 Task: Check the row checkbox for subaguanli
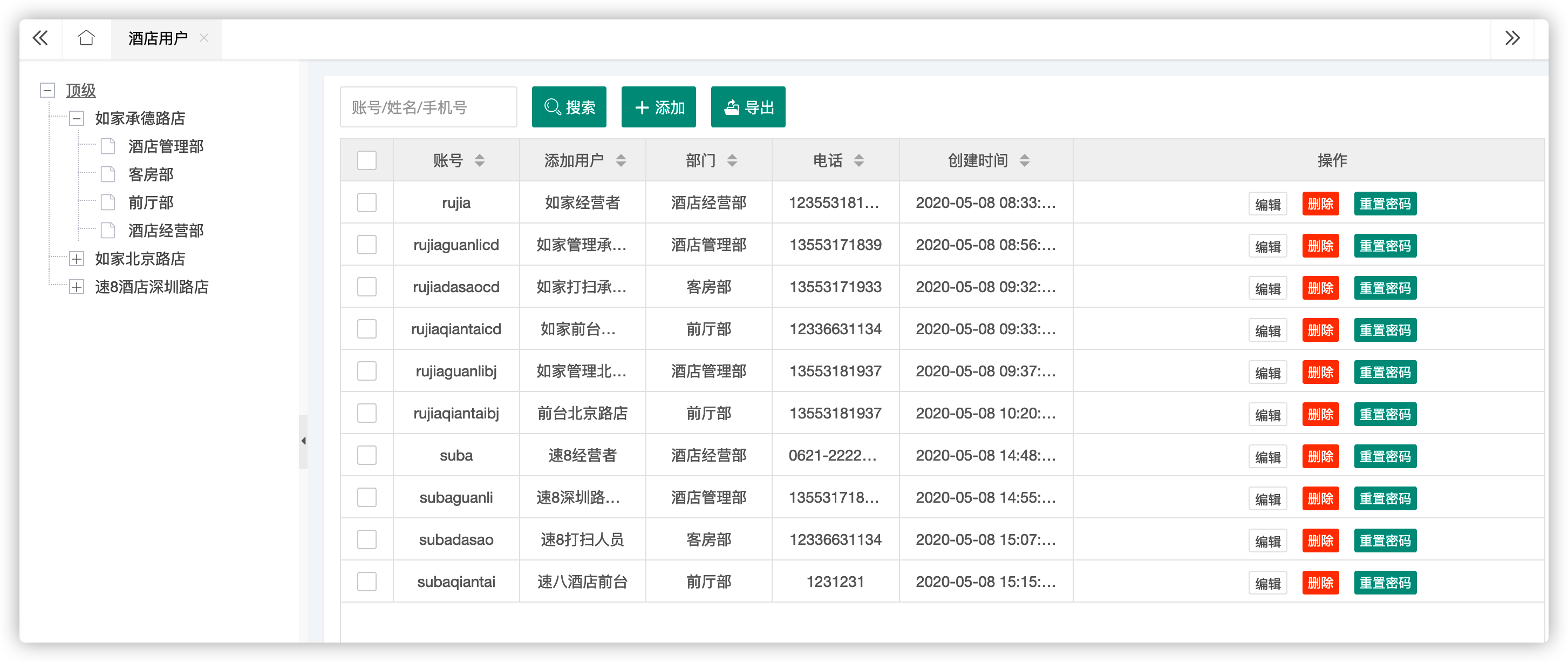point(367,497)
